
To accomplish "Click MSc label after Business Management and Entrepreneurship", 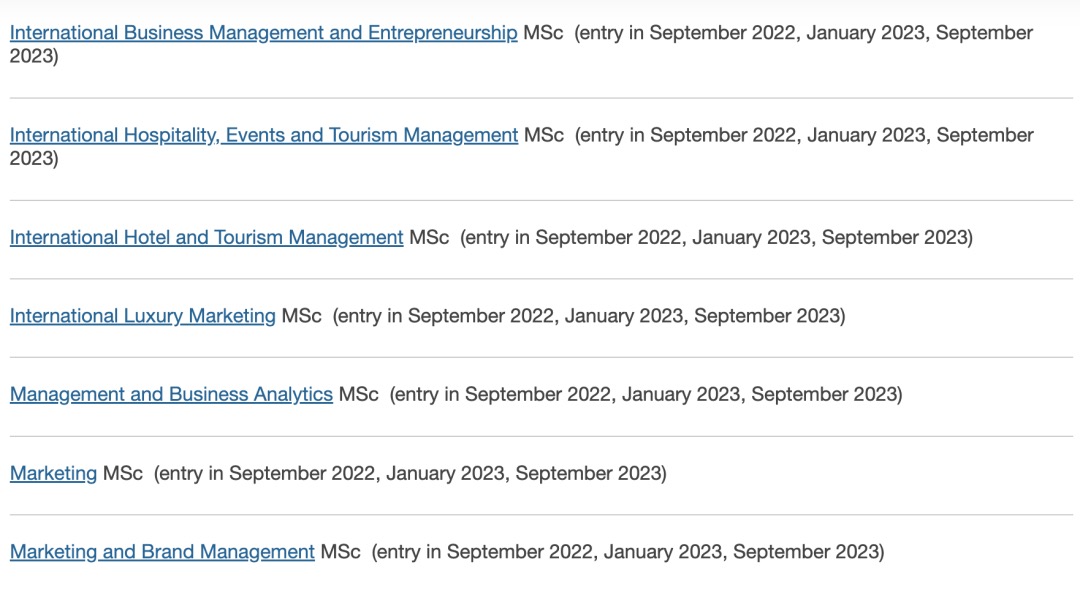I will 543,33.
